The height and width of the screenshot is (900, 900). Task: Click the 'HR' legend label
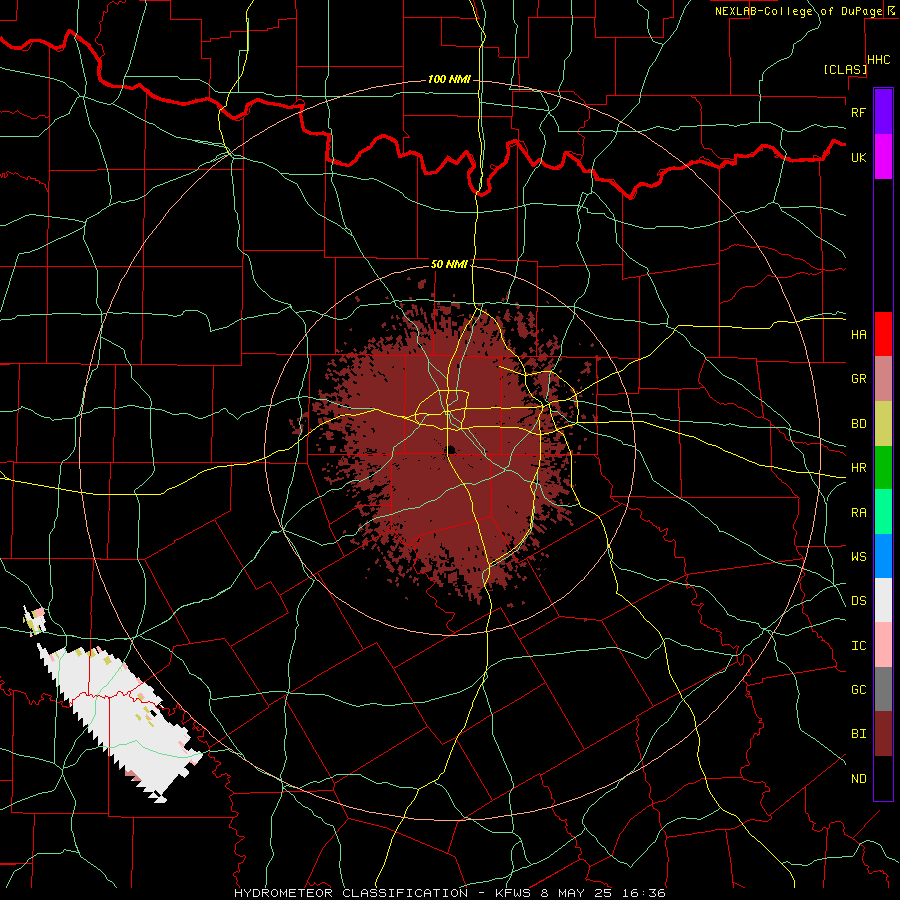(x=858, y=468)
